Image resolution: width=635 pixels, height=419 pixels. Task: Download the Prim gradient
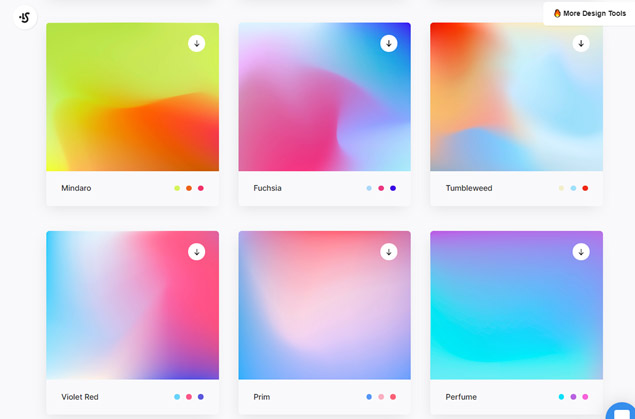[389, 252]
